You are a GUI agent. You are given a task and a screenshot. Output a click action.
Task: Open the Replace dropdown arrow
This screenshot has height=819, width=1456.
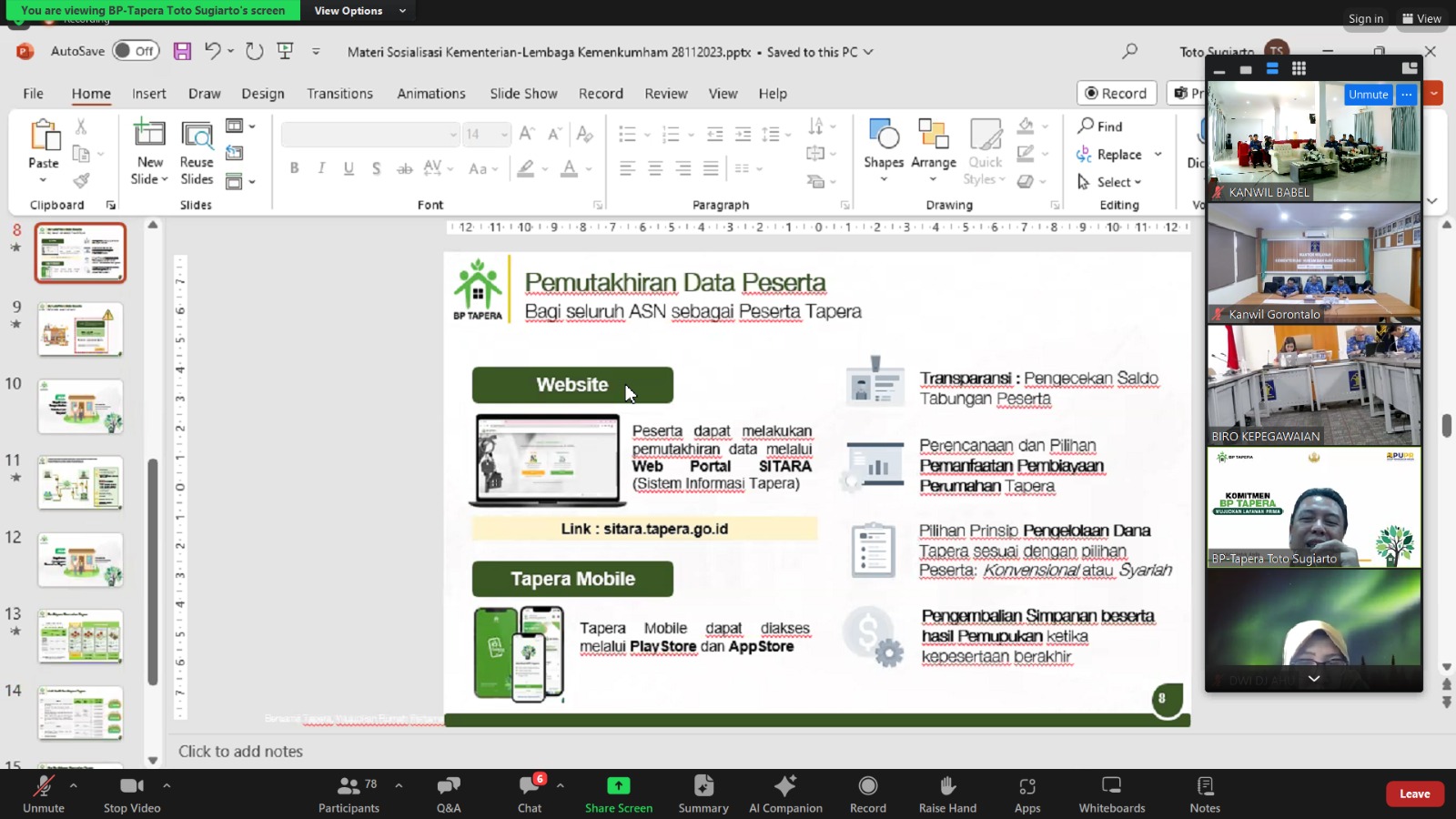coord(1158,155)
